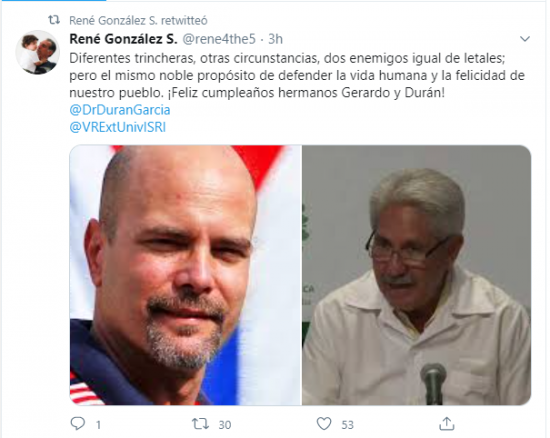Open the @DrDuranGarcia mention link
Viewport: 550px width, 438px height.
(120, 110)
